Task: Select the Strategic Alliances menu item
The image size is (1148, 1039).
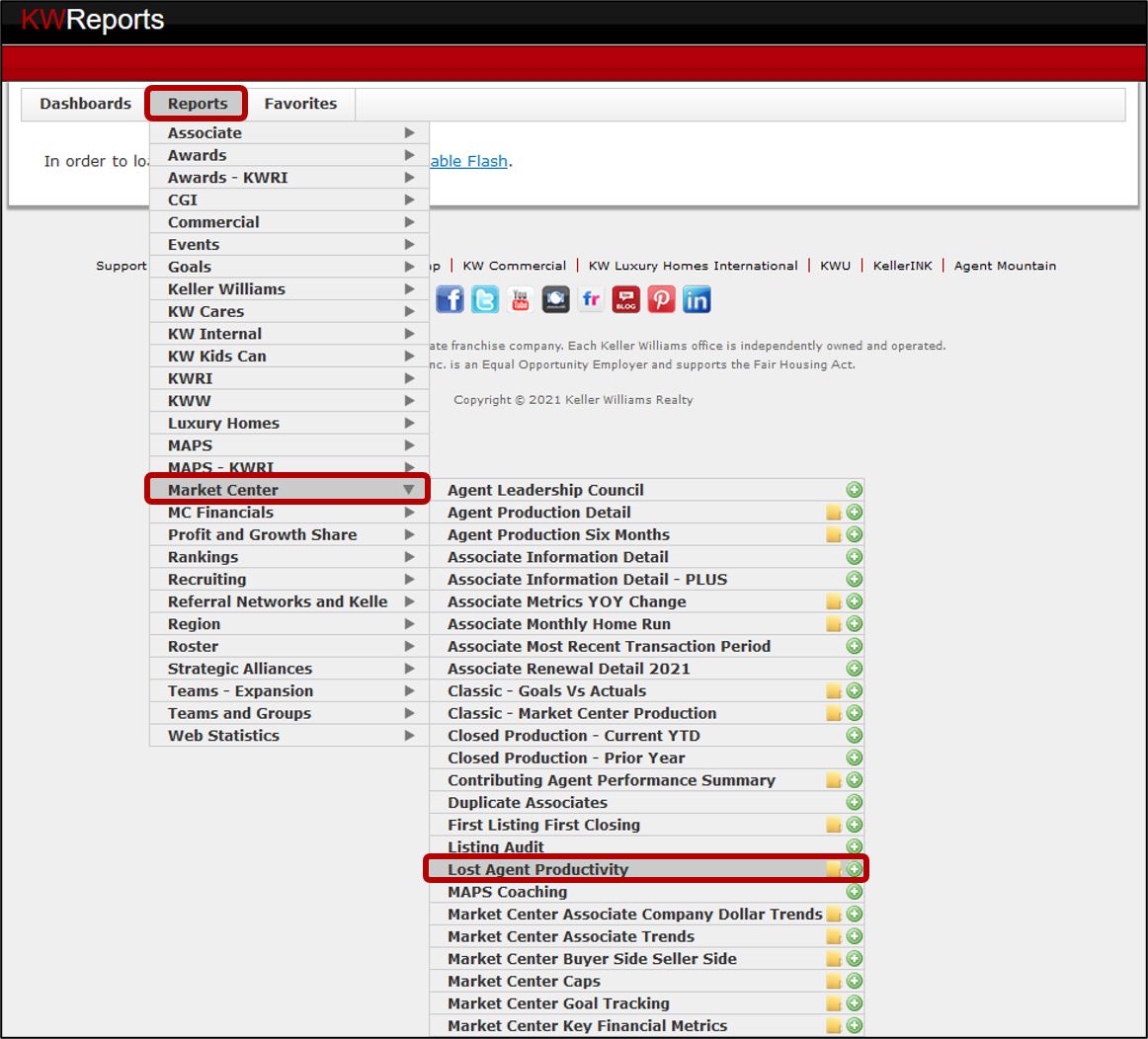Action: point(289,669)
